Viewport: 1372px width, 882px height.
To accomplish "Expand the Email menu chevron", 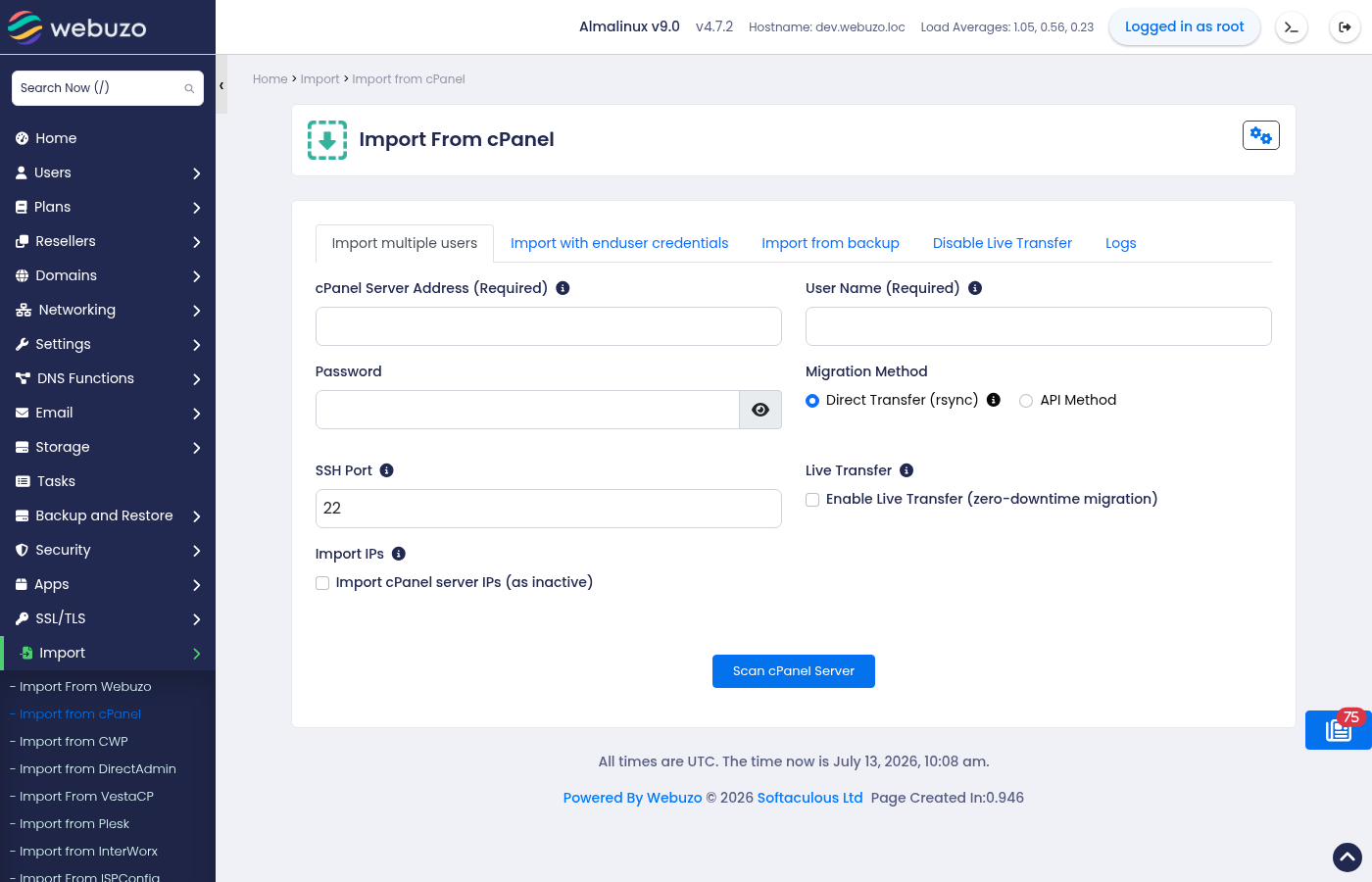I will click(x=197, y=414).
